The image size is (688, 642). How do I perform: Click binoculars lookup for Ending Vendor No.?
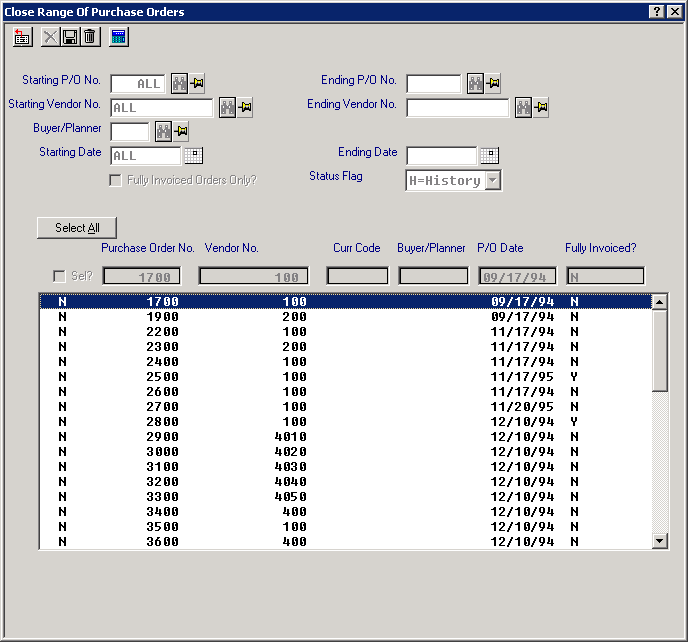(x=523, y=108)
